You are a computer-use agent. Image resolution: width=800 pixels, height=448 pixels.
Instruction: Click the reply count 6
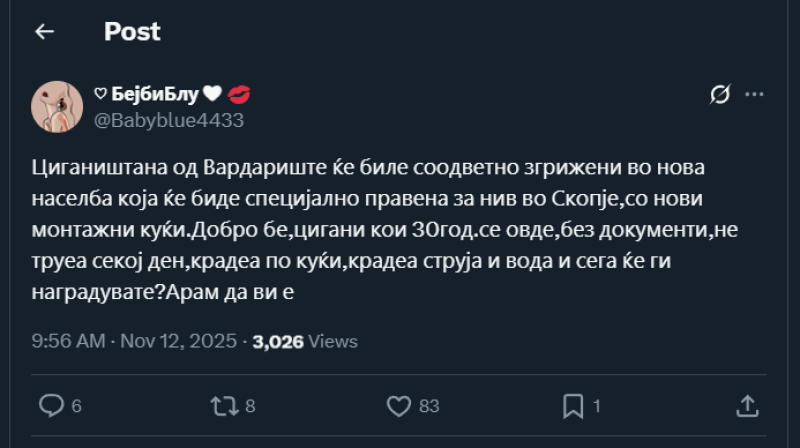(77, 406)
